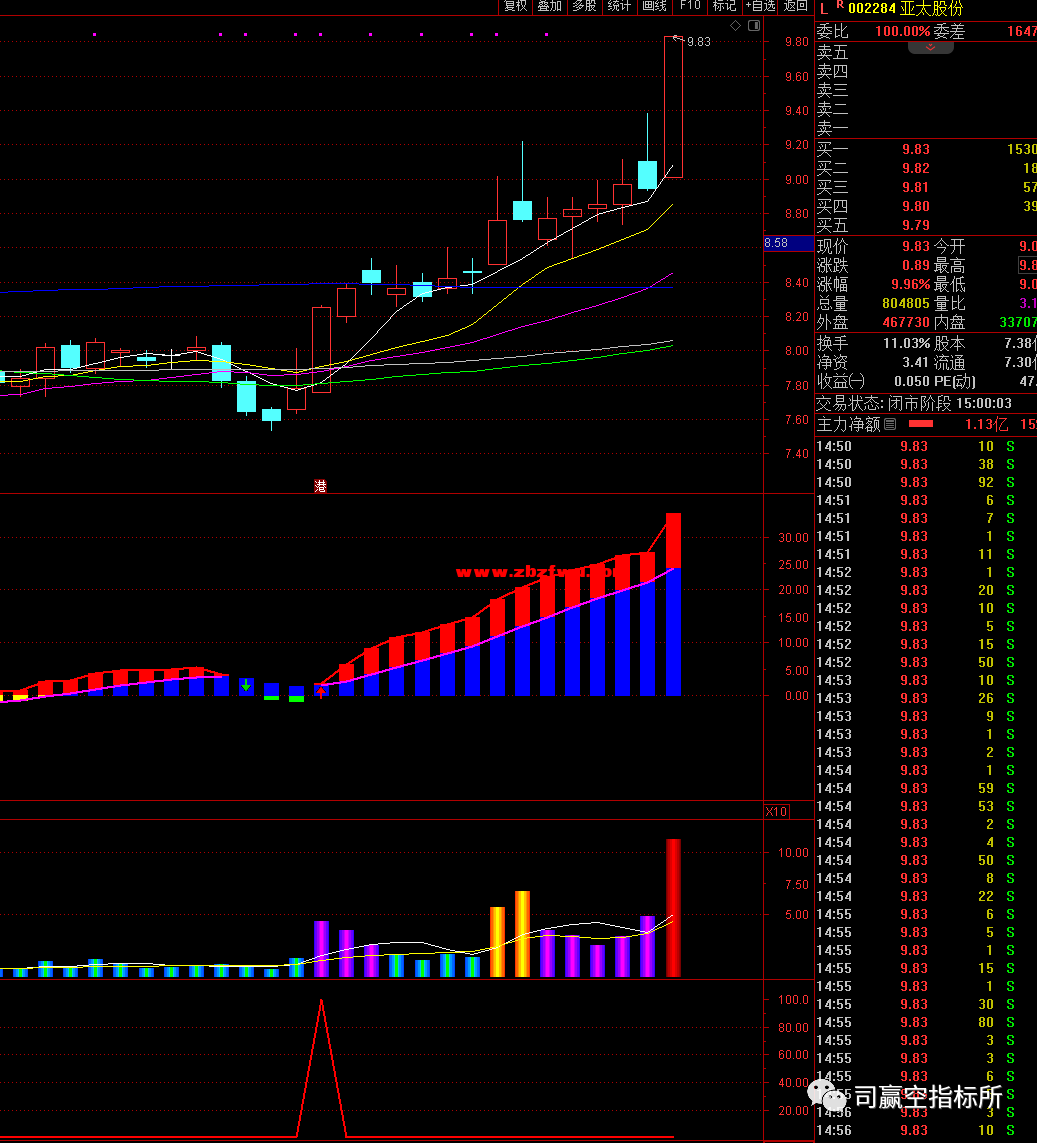Click the red 港 marker on chart
Viewport: 1037px width, 1143px height.
[320, 487]
